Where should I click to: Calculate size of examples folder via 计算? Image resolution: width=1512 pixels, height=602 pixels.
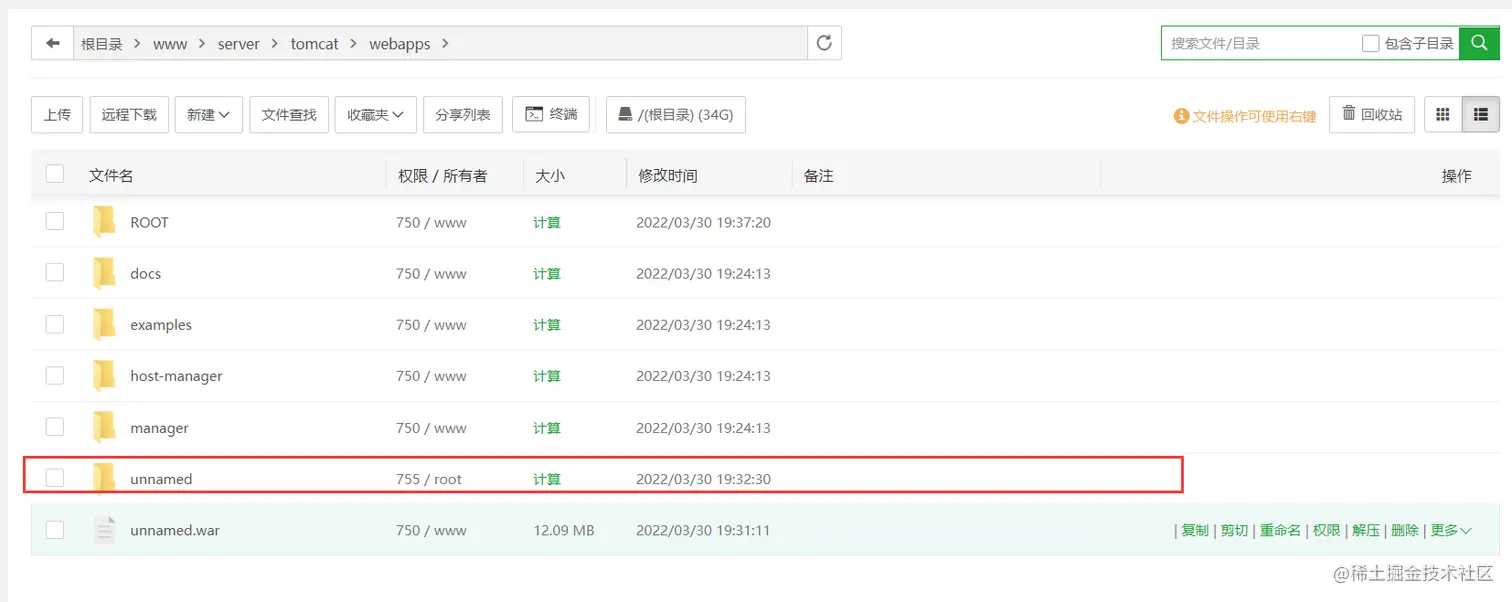click(x=547, y=325)
